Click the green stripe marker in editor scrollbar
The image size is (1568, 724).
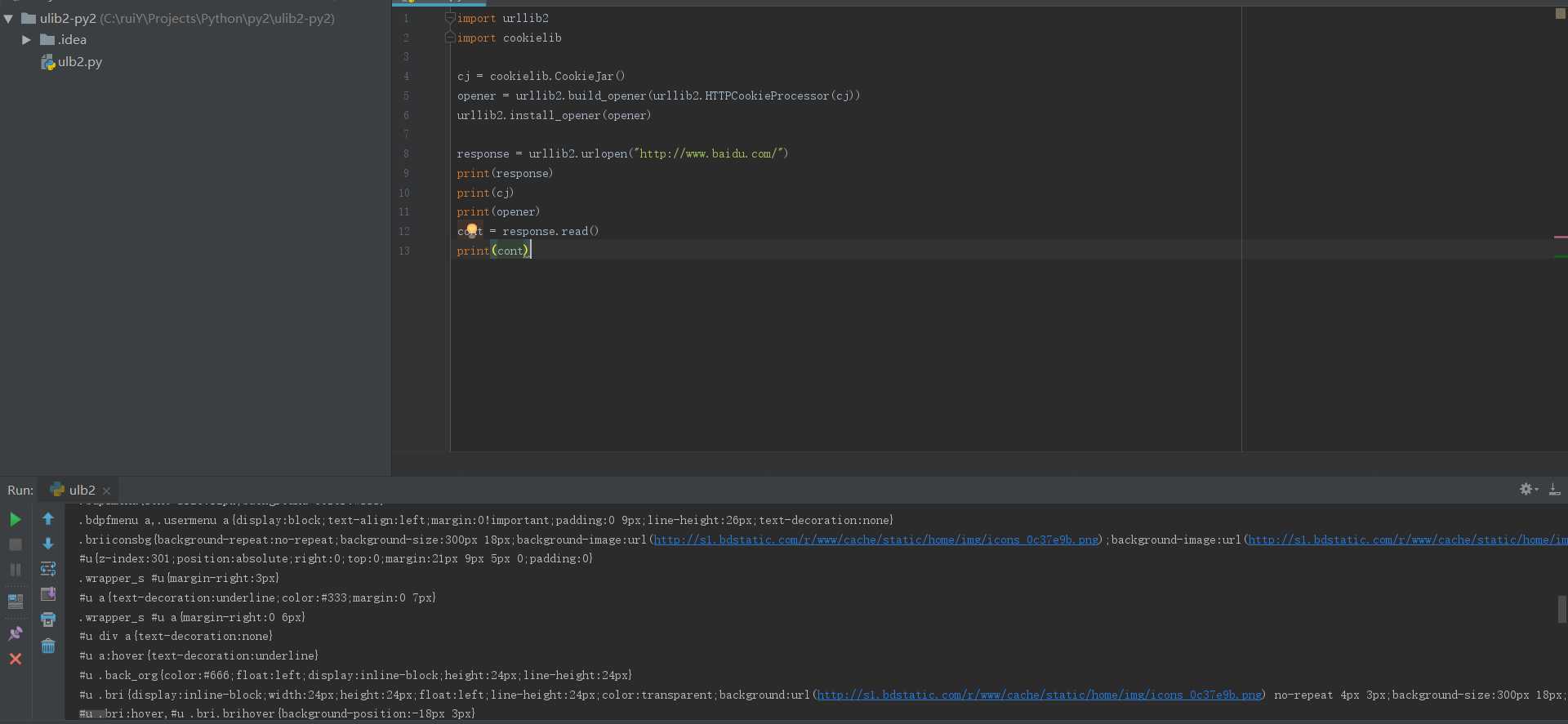pyautogui.click(x=1561, y=256)
